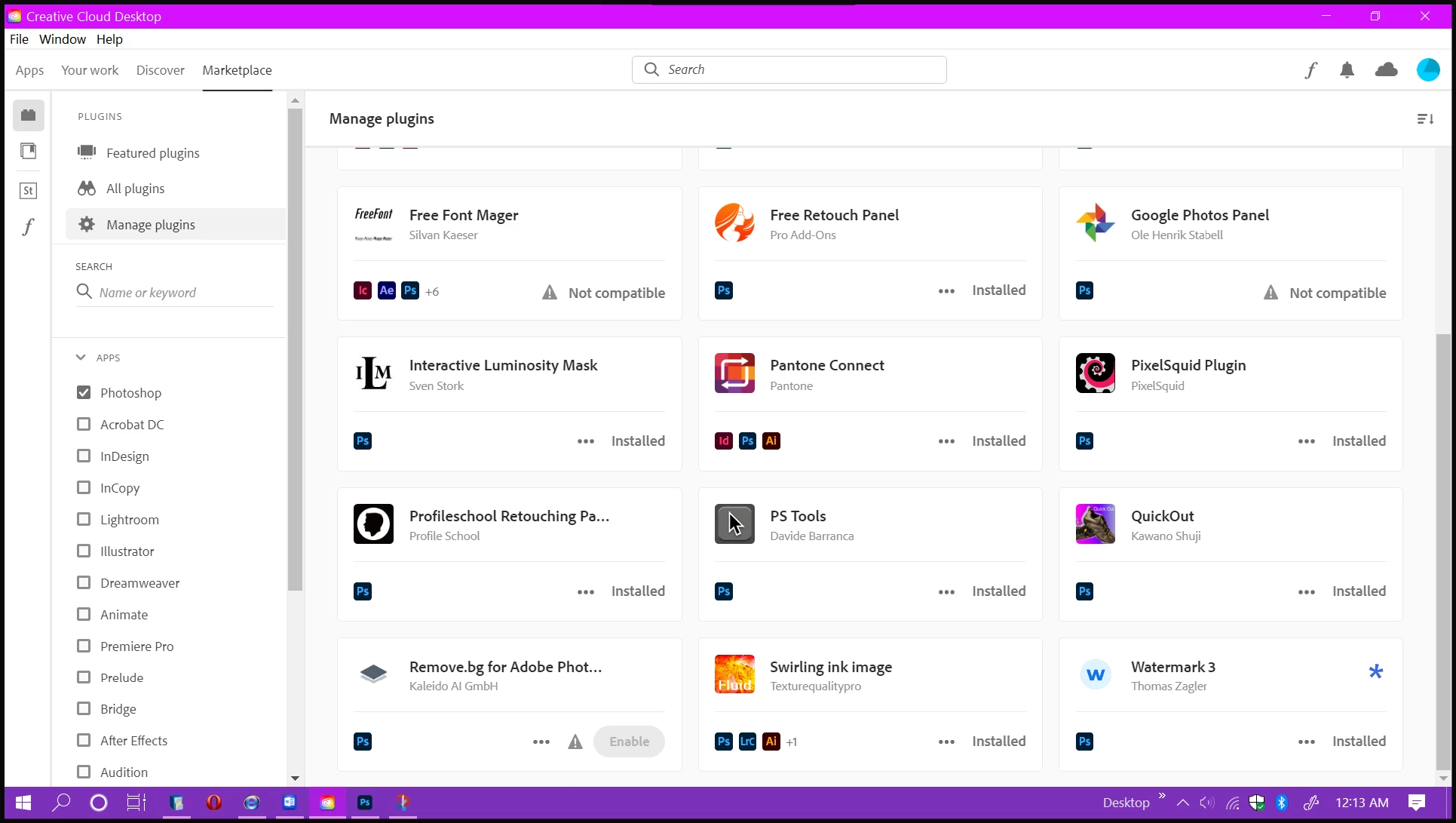
Task: Click the PixelSquid Plugin thumbnail icon
Action: 1095,373
